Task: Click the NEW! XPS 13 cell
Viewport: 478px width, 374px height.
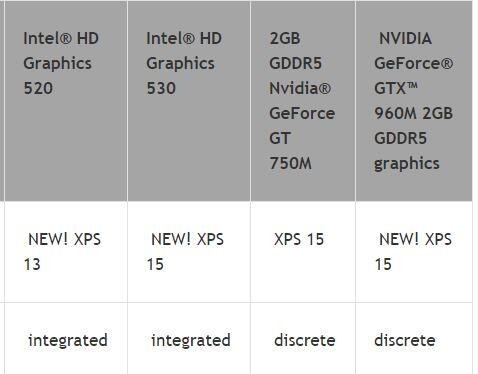Action: click(66, 252)
